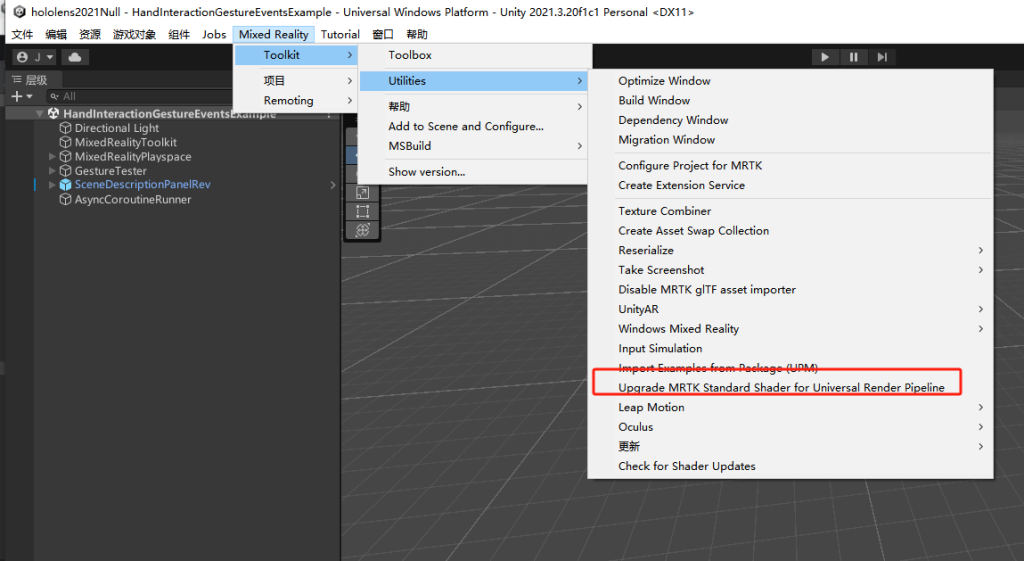Expand the Leap Motion submenu

(x=790, y=407)
